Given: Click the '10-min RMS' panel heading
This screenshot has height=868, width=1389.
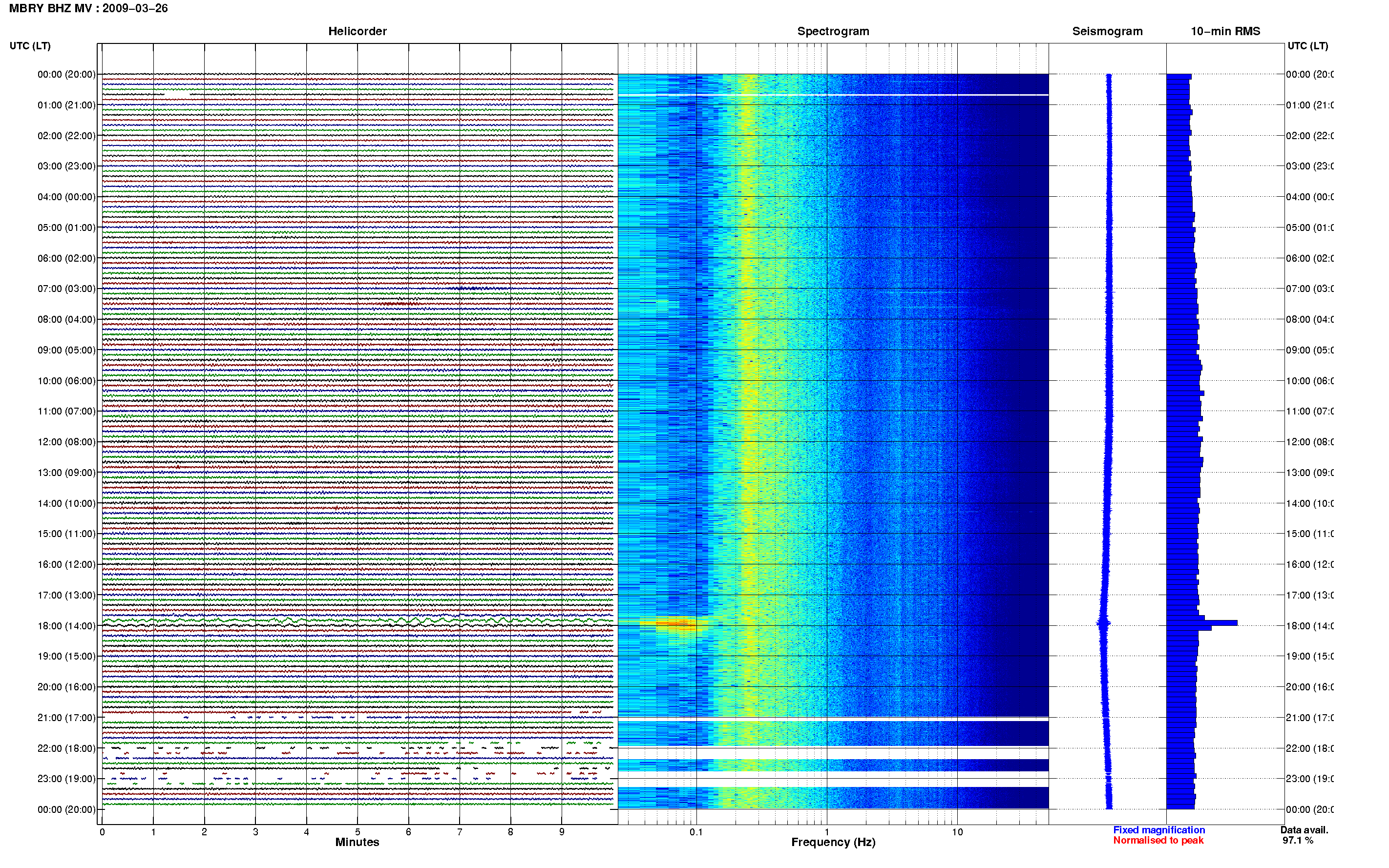Looking at the screenshot, I should 1225,32.
